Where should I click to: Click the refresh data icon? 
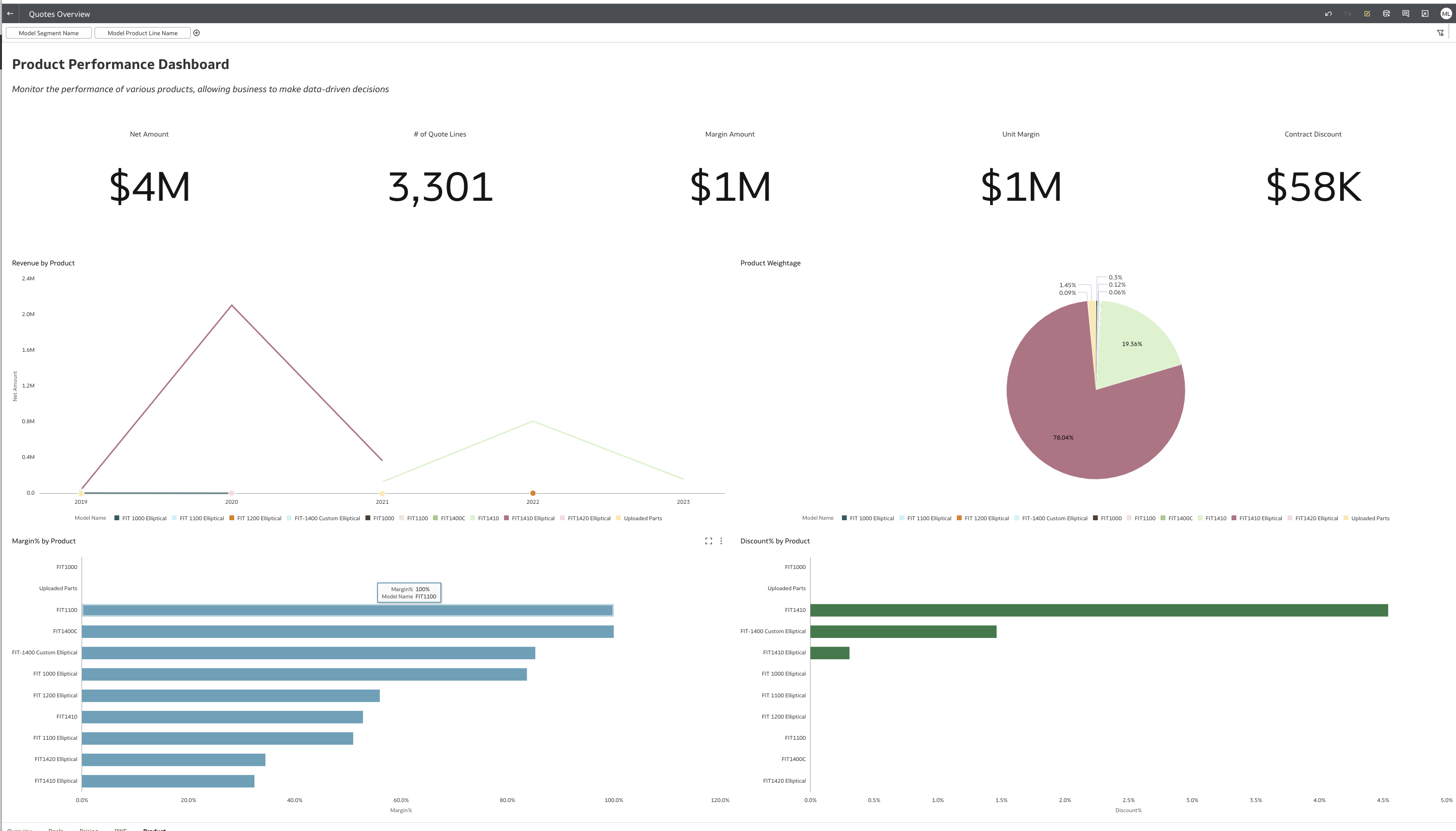[1386, 14]
